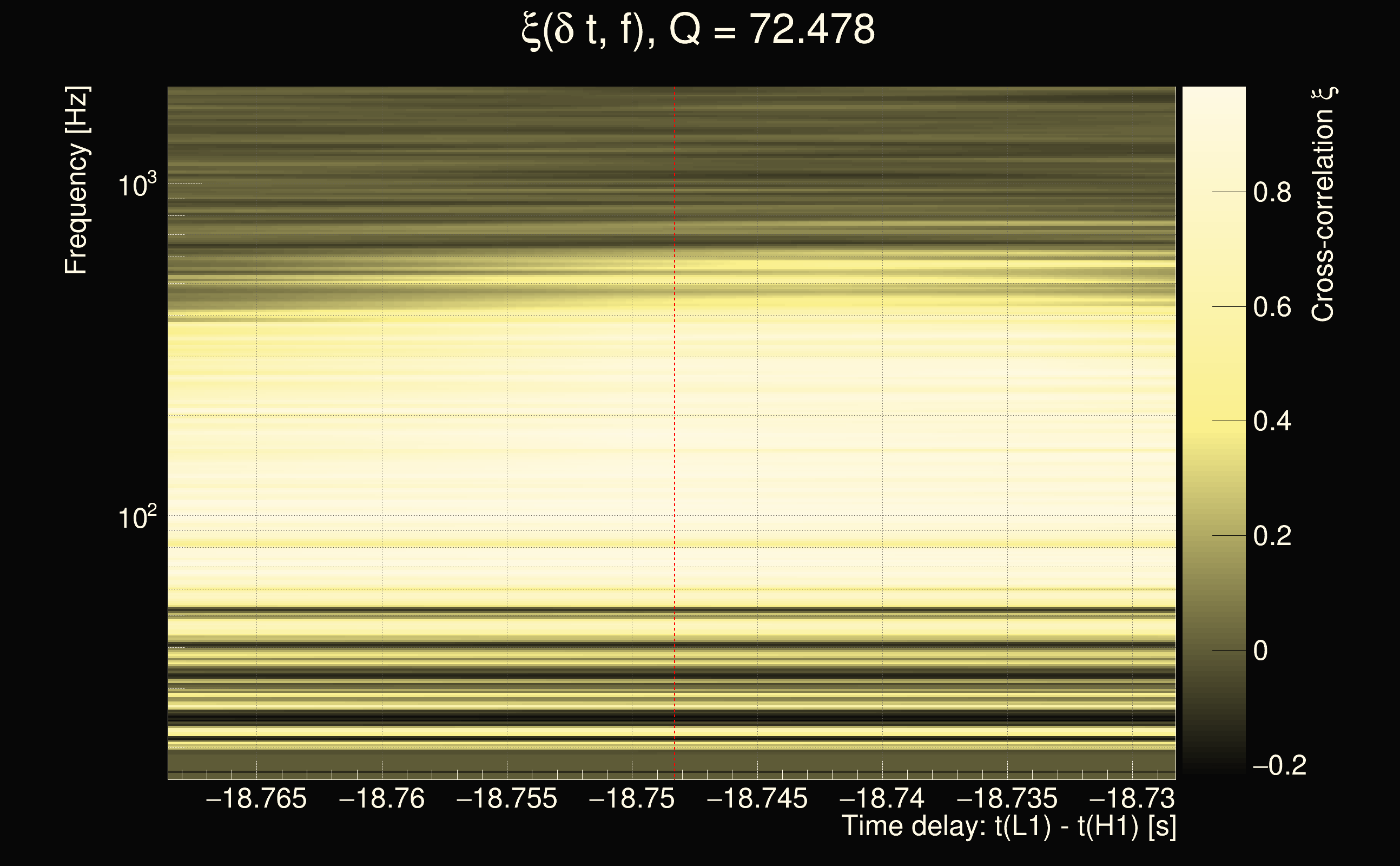The image size is (1400, 866).
Task: Click the -18.745 x-axis tick label
Action: pyautogui.click(x=757, y=798)
